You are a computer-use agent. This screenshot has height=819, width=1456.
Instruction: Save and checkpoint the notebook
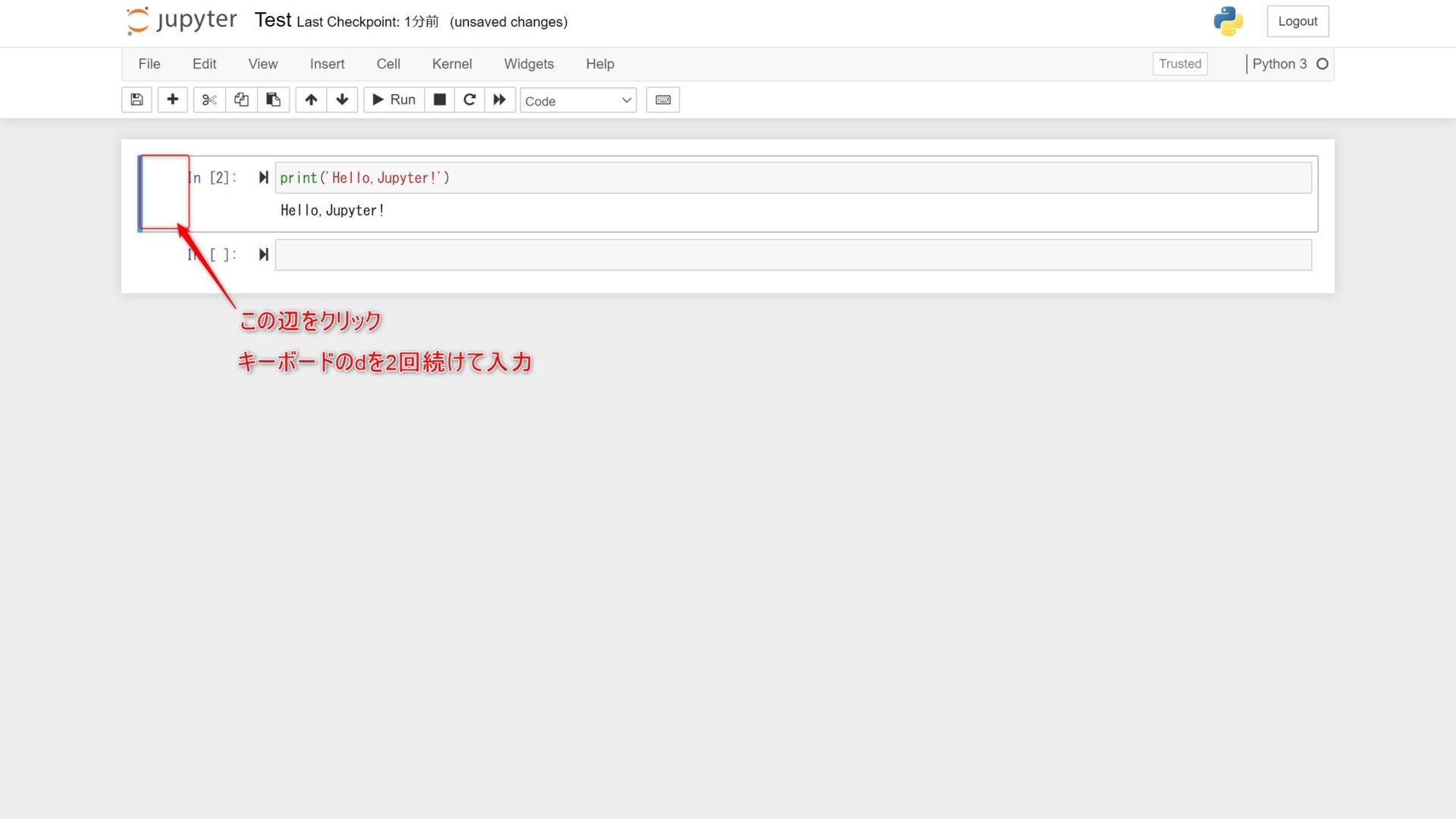[136, 99]
